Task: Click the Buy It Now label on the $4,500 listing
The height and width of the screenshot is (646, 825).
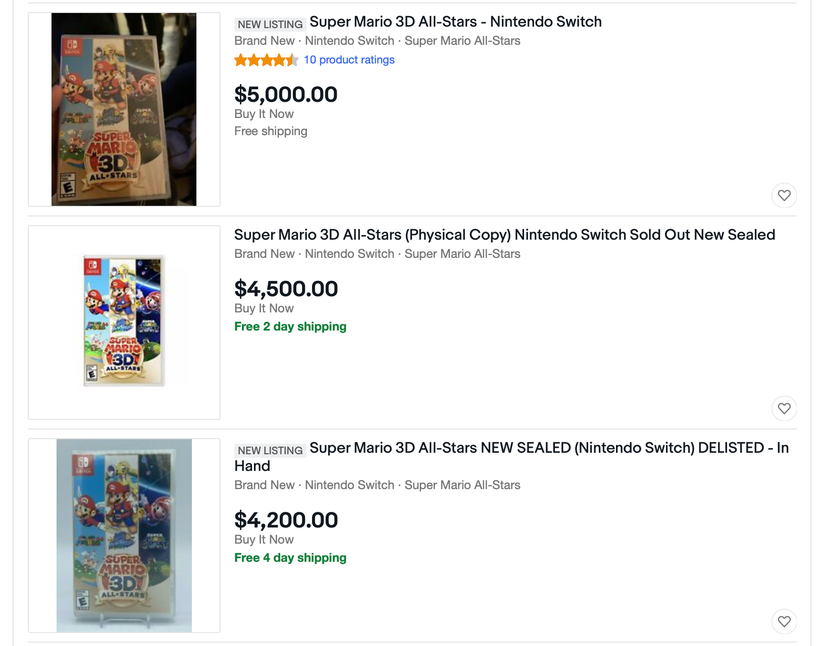Action: tap(263, 308)
